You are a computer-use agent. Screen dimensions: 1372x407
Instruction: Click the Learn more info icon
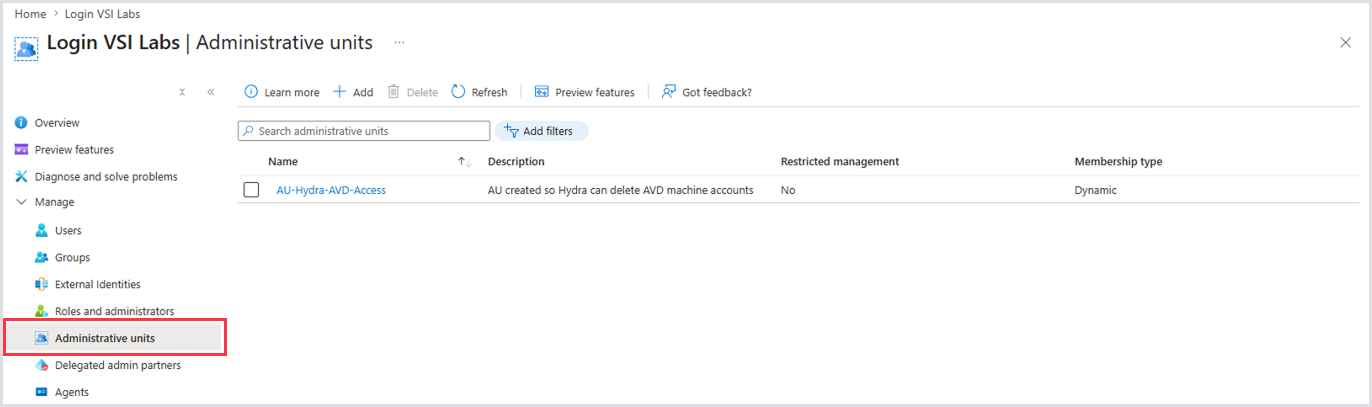(x=251, y=92)
